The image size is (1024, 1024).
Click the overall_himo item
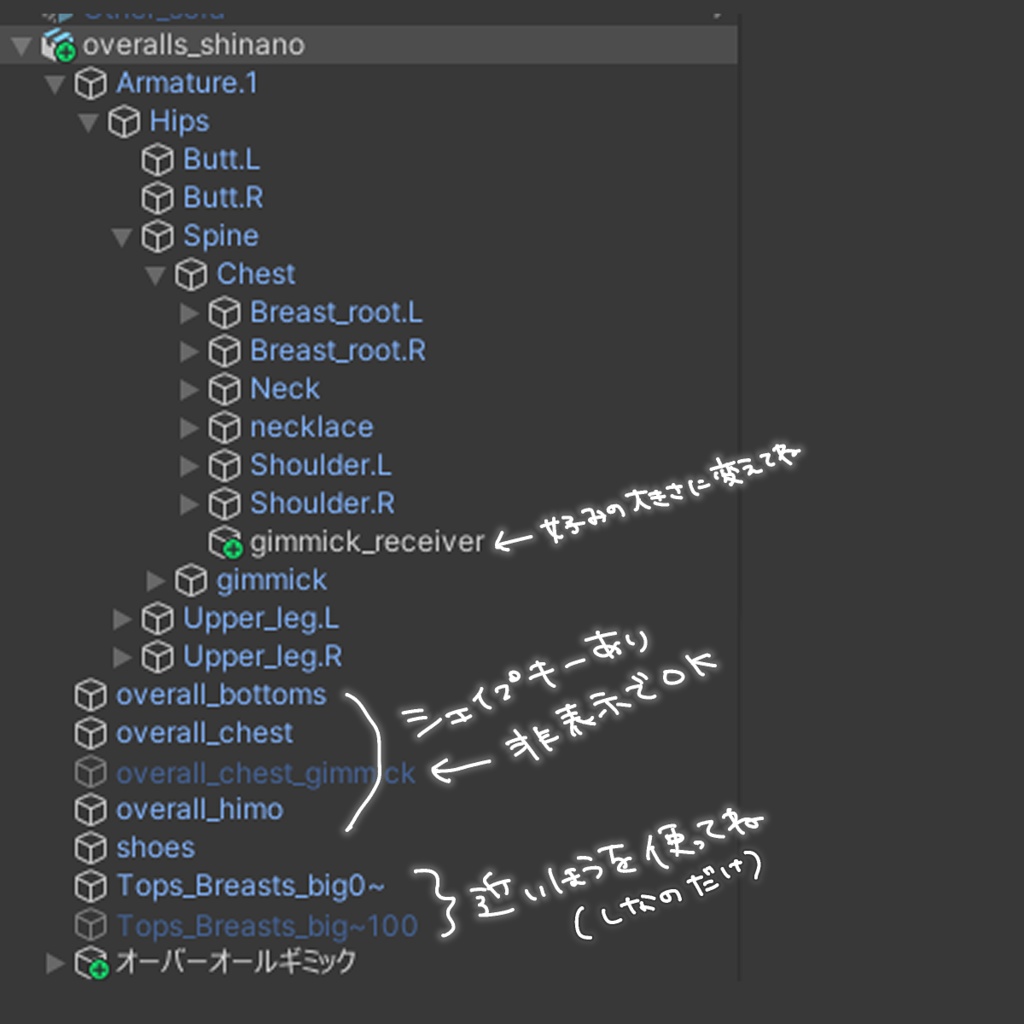(x=203, y=809)
